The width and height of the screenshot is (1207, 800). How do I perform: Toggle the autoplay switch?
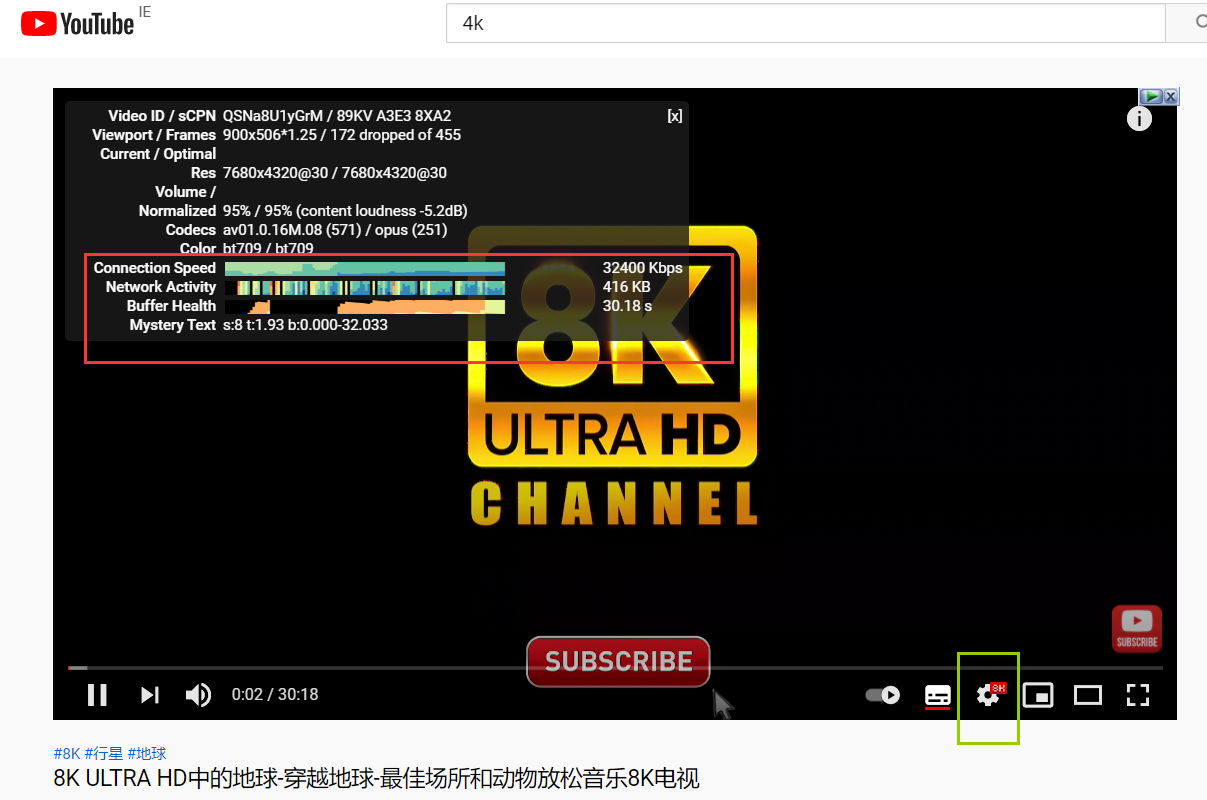coord(883,695)
